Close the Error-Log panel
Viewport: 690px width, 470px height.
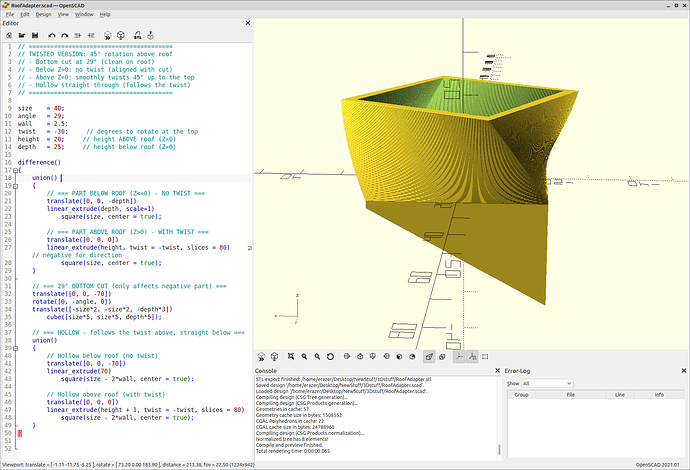(x=684, y=371)
